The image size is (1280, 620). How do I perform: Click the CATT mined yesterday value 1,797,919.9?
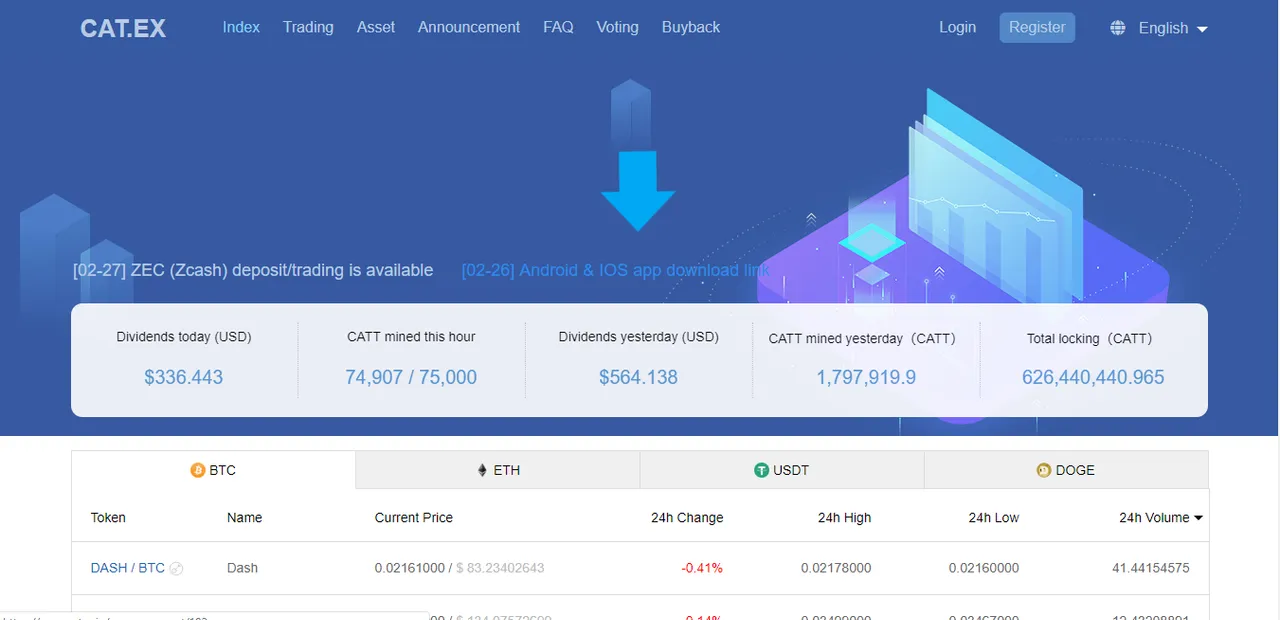(x=866, y=377)
